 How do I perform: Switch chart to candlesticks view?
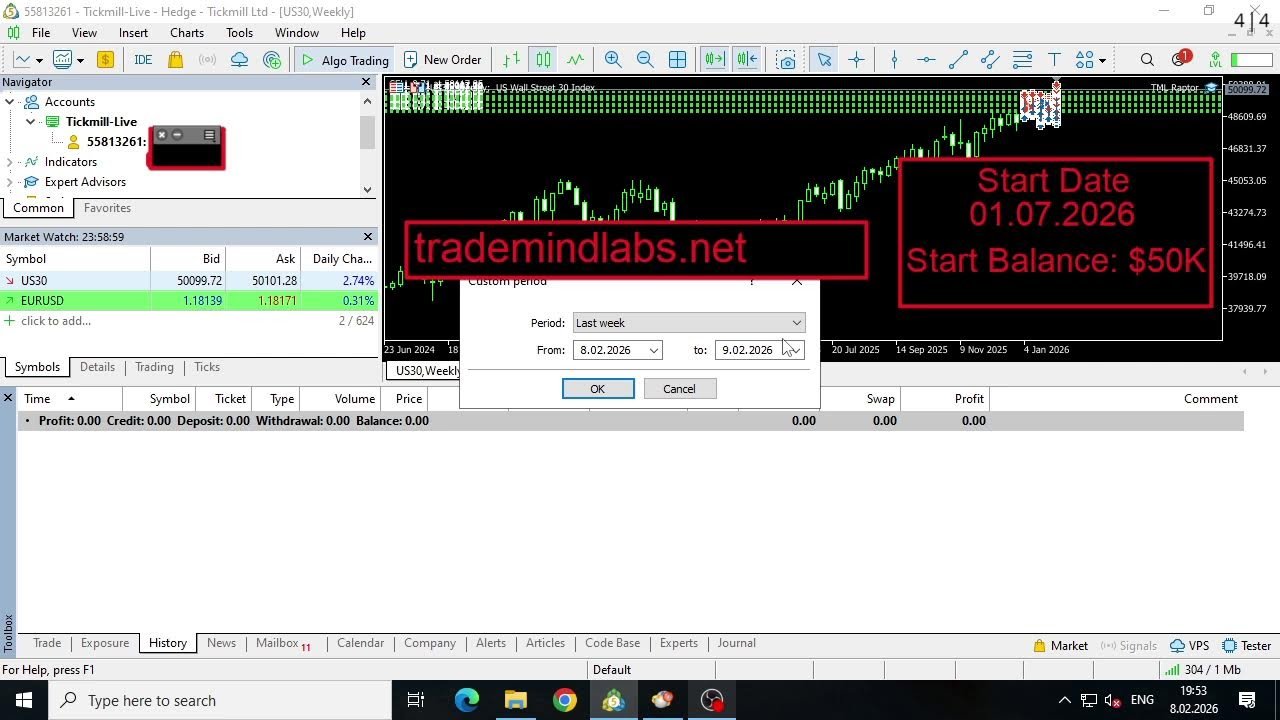[x=543, y=60]
